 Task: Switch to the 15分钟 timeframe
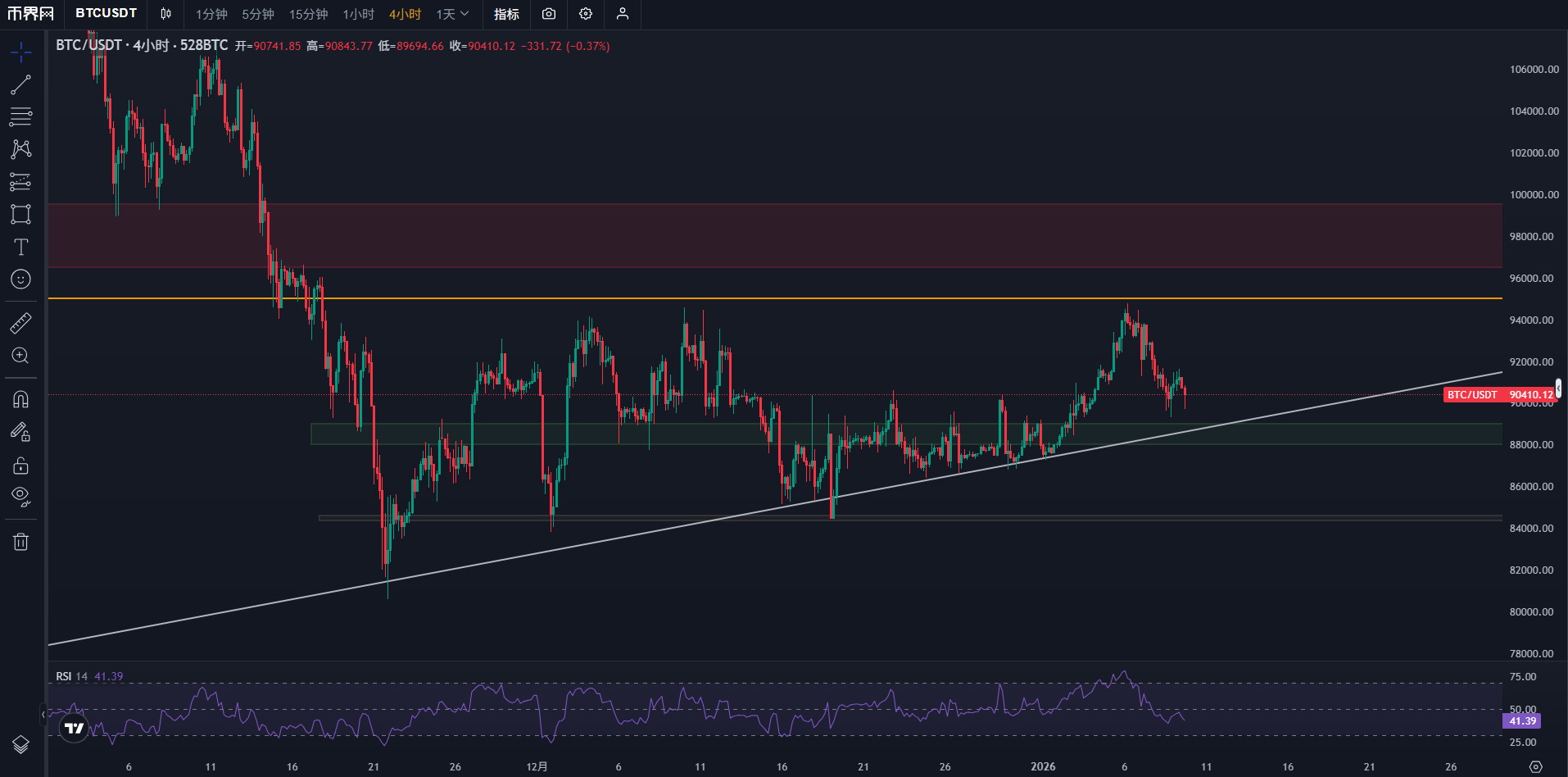[x=308, y=14]
